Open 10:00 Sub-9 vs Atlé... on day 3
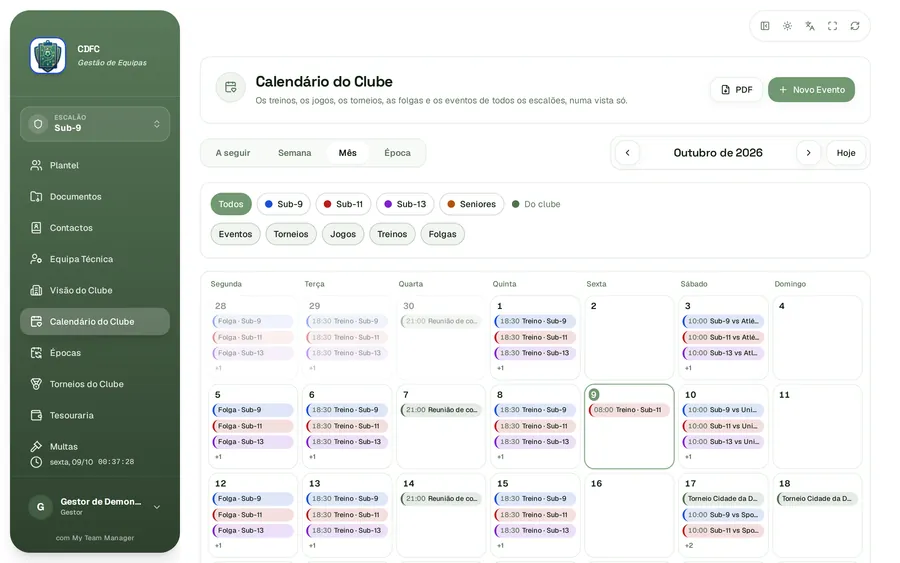The height and width of the screenshot is (563, 900). [x=723, y=321]
